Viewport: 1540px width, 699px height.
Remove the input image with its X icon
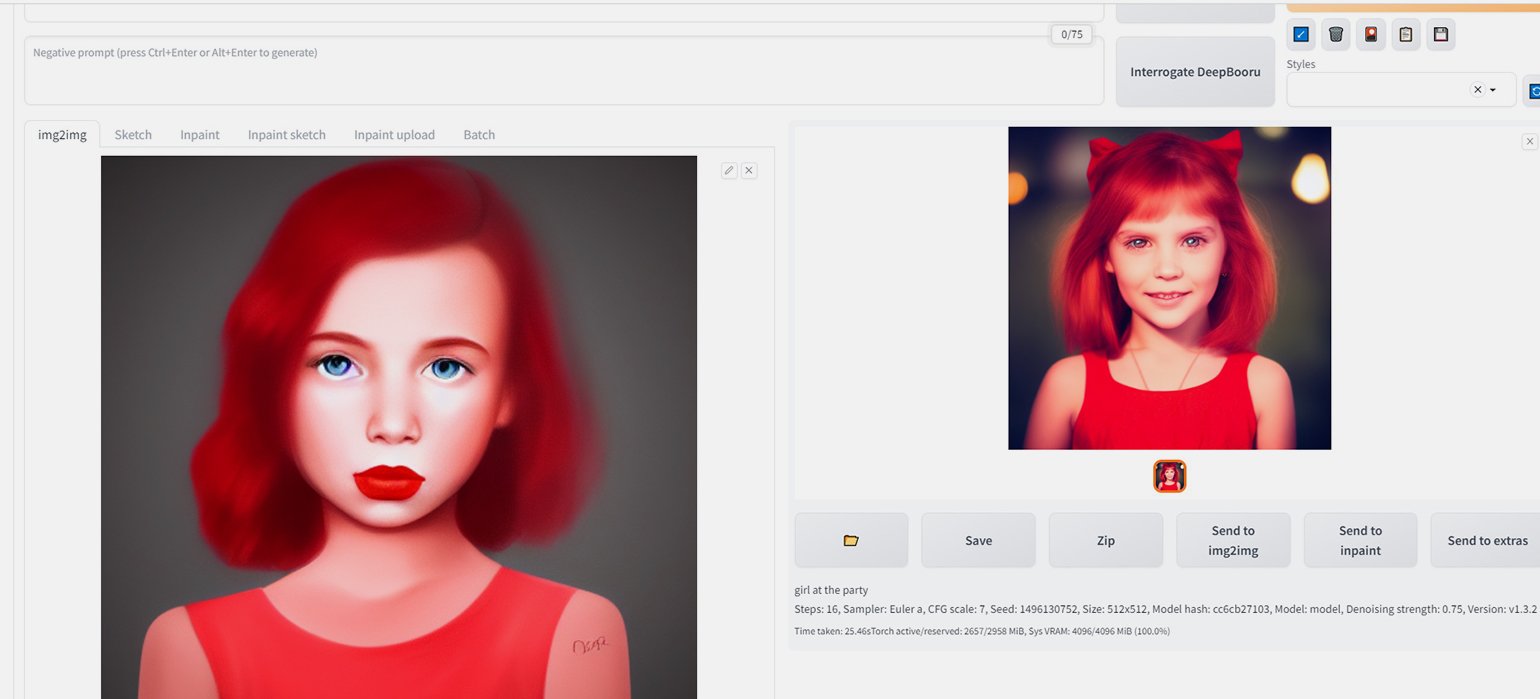749,171
